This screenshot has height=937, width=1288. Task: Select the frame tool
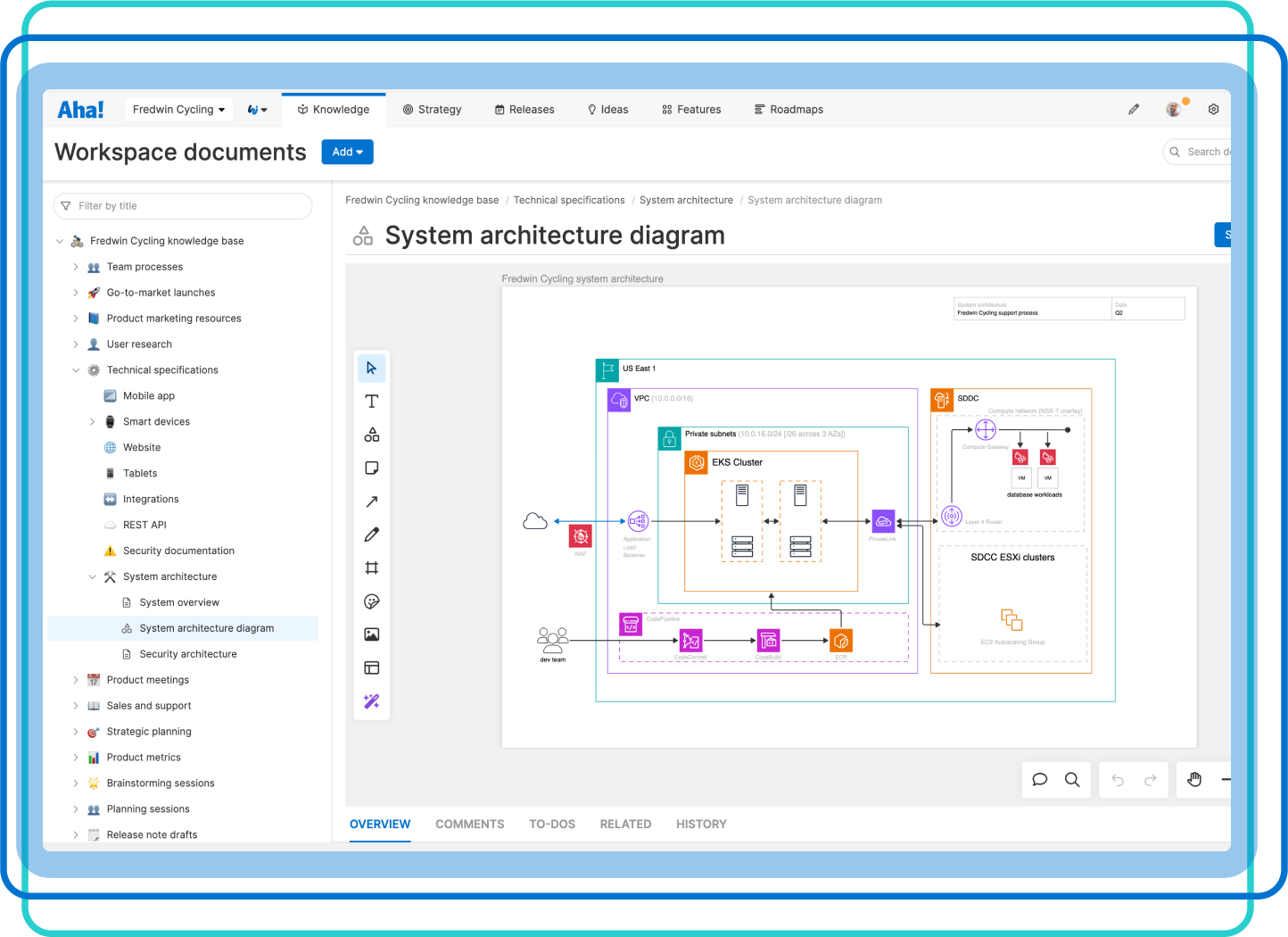tap(372, 568)
